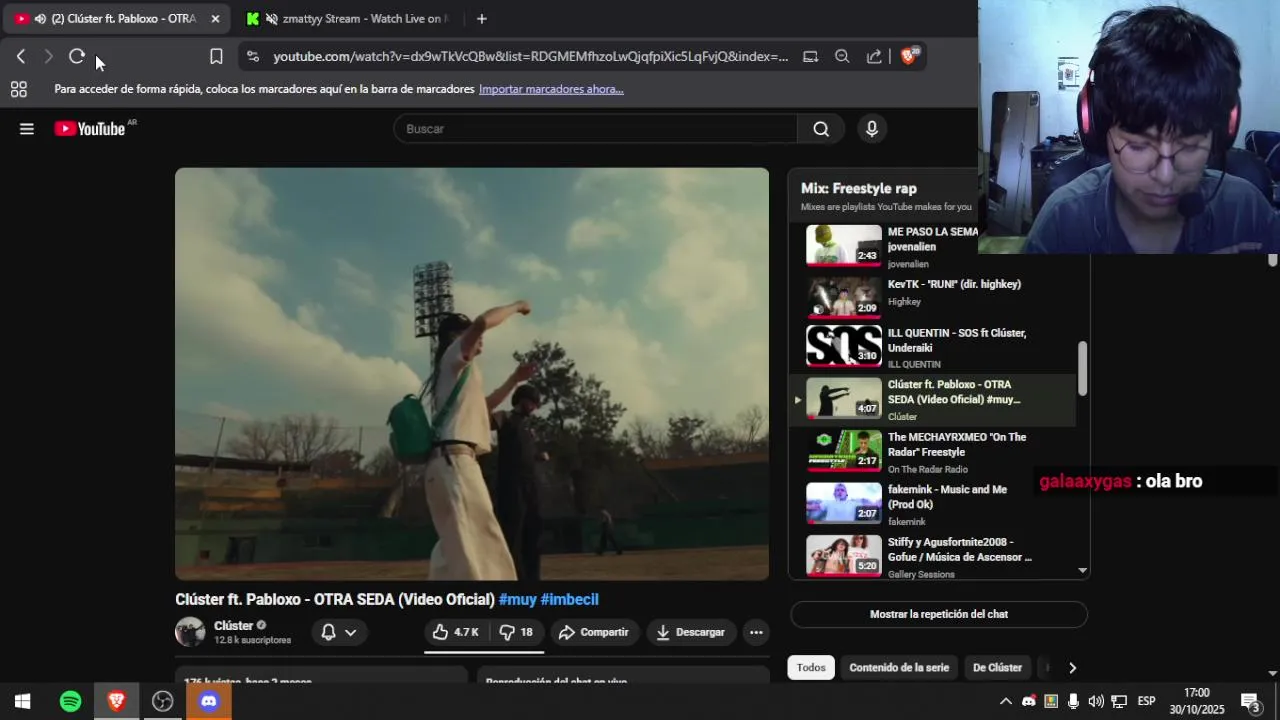Go back with browser back arrow
The height and width of the screenshot is (720, 1280).
pyautogui.click(x=20, y=57)
